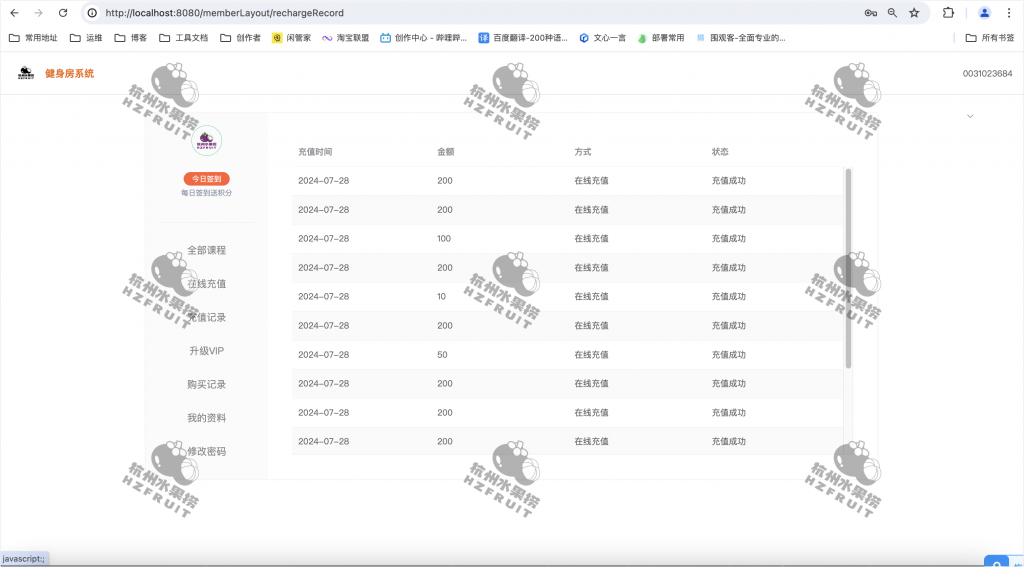The height and width of the screenshot is (567, 1024).
Task: Open the 闲管家 bookmark
Action: 292,38
